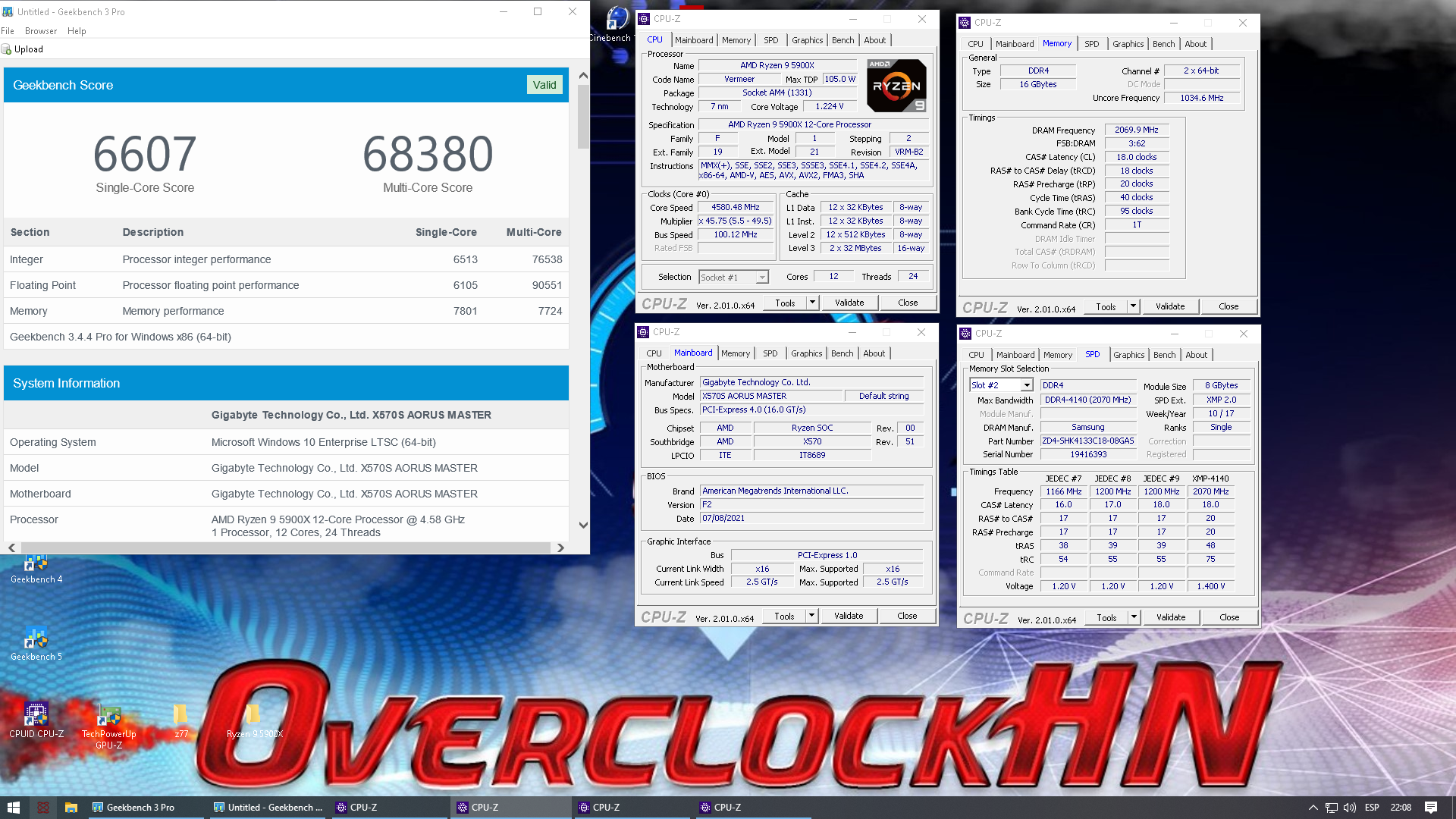Expand Tools dropdown arrow in SPD tab window
1456x819 pixels.
pos(1134,617)
